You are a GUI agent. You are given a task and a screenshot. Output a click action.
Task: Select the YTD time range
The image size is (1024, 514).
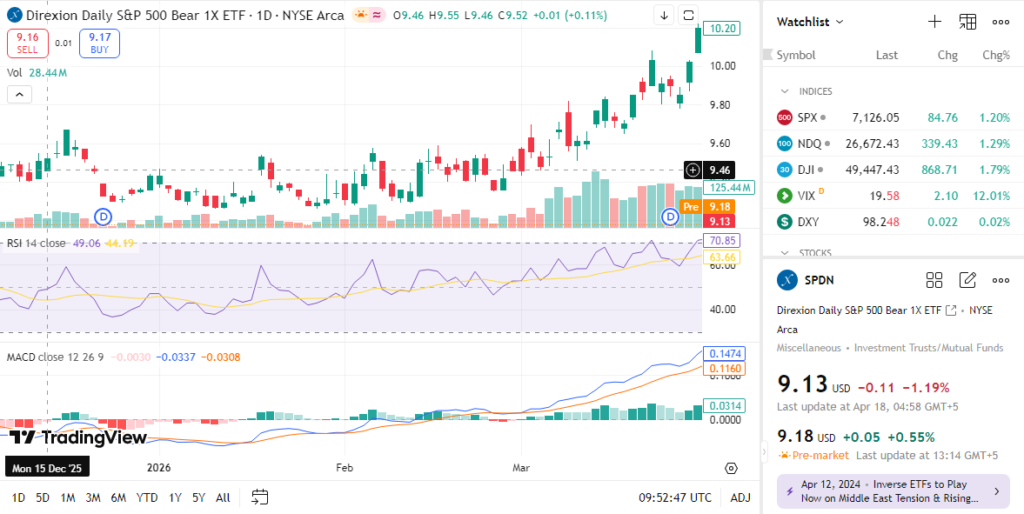click(146, 497)
